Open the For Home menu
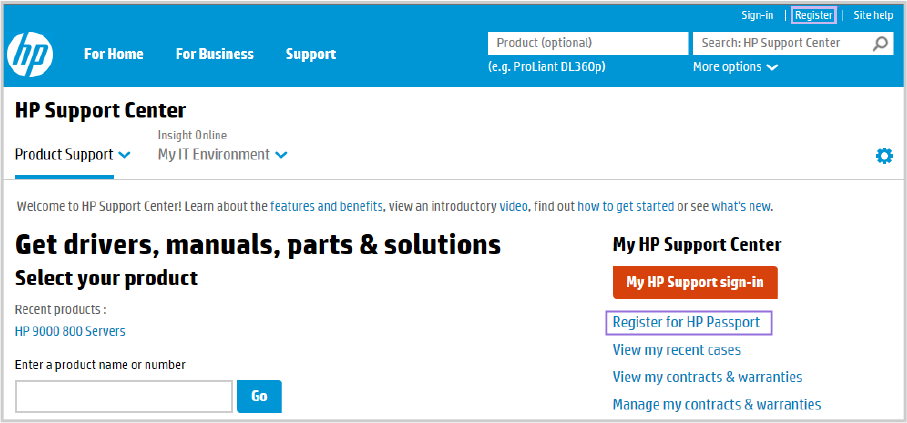This screenshot has width=907, height=423. coord(113,54)
